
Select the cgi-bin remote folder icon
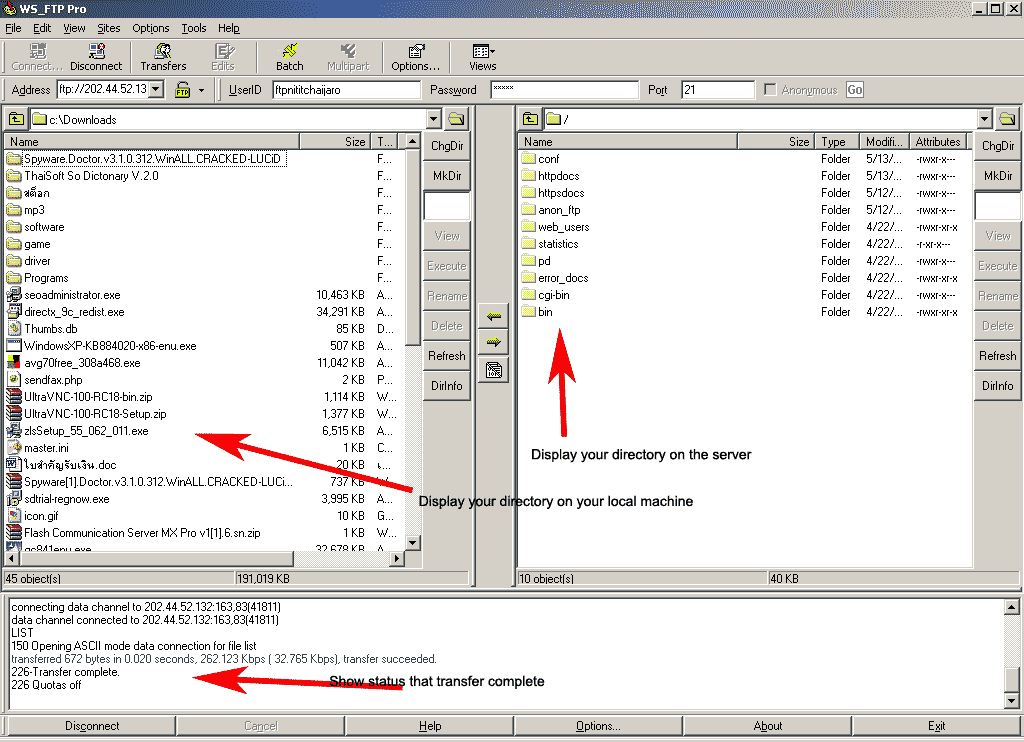[x=528, y=295]
